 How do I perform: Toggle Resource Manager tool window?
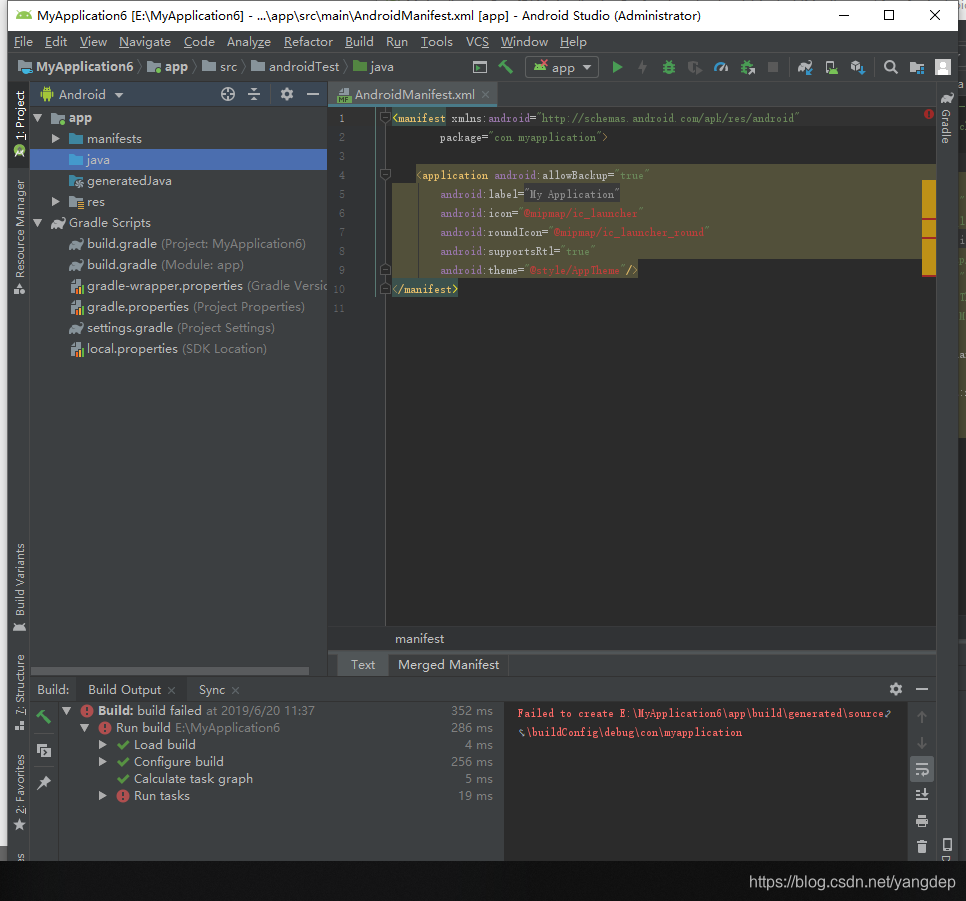[20, 237]
